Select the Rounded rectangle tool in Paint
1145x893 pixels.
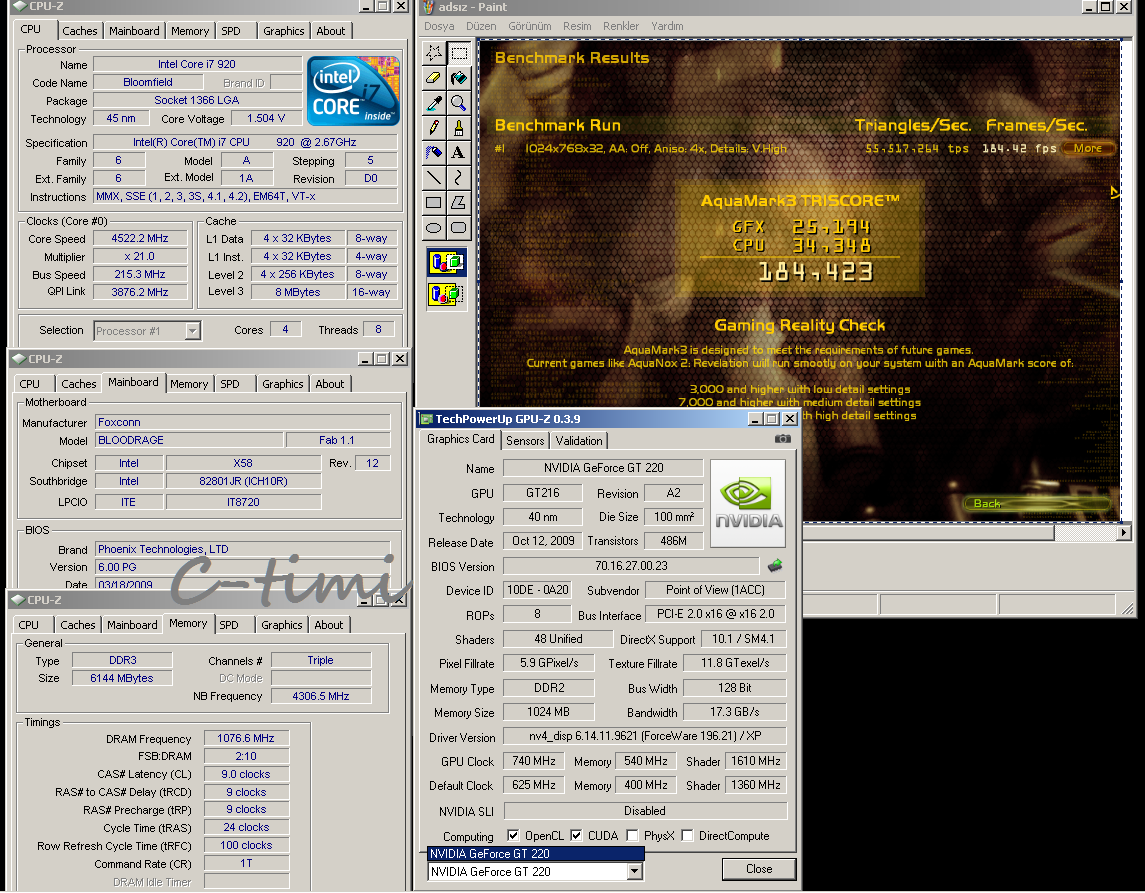[459, 227]
